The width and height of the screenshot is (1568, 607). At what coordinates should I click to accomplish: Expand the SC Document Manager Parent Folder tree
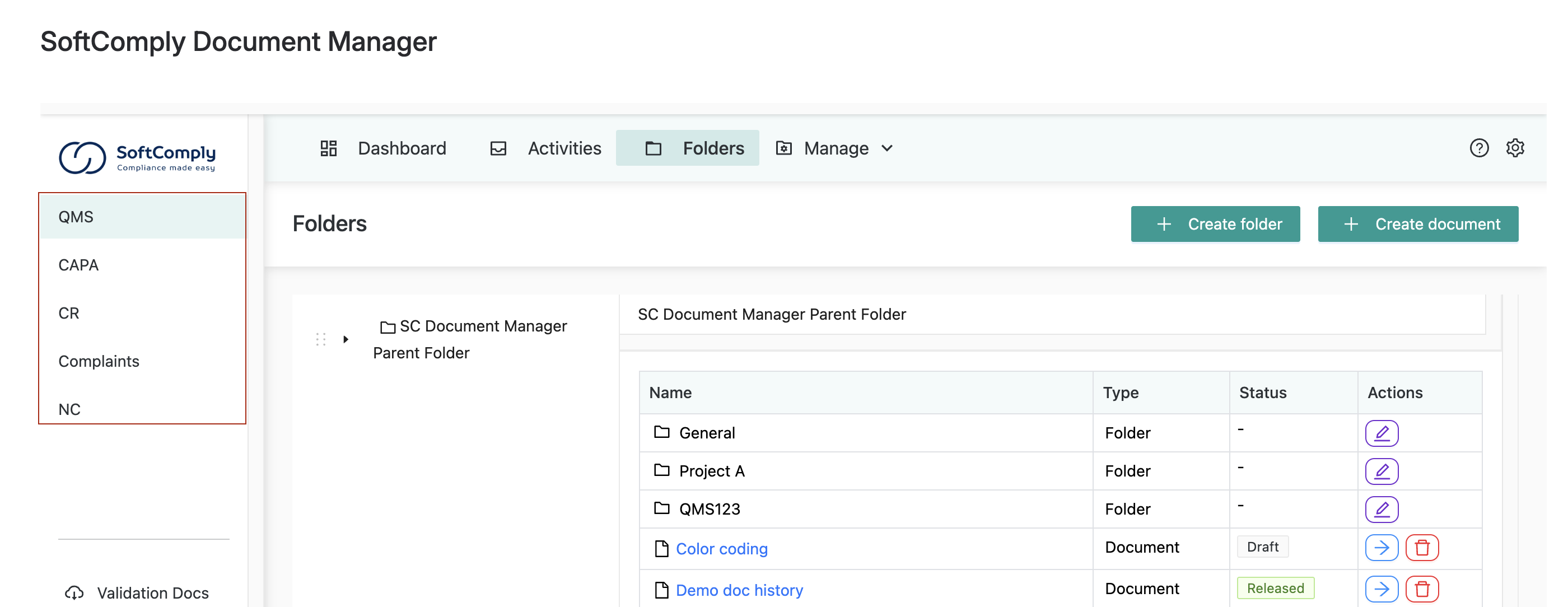click(346, 339)
